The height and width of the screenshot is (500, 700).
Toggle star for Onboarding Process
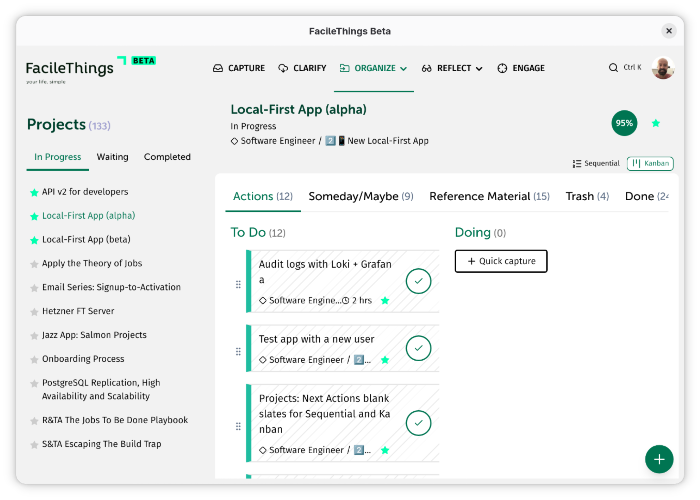[34, 360]
